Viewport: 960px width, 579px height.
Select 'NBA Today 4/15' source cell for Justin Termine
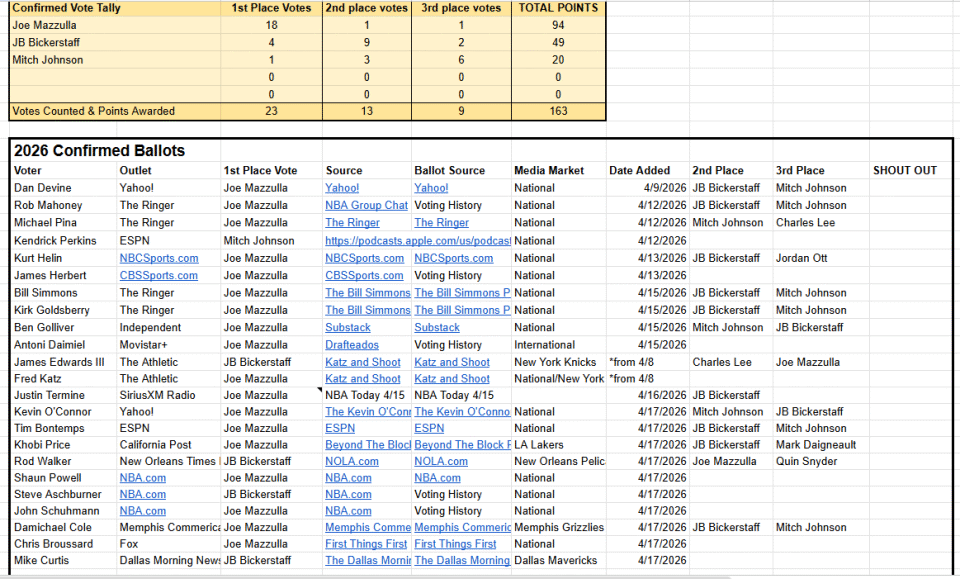pos(365,395)
